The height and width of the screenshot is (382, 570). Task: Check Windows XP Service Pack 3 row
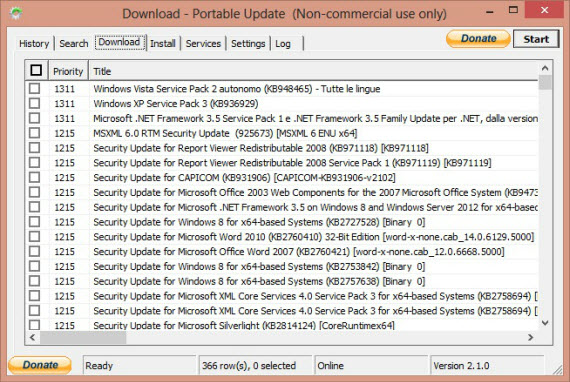35,103
